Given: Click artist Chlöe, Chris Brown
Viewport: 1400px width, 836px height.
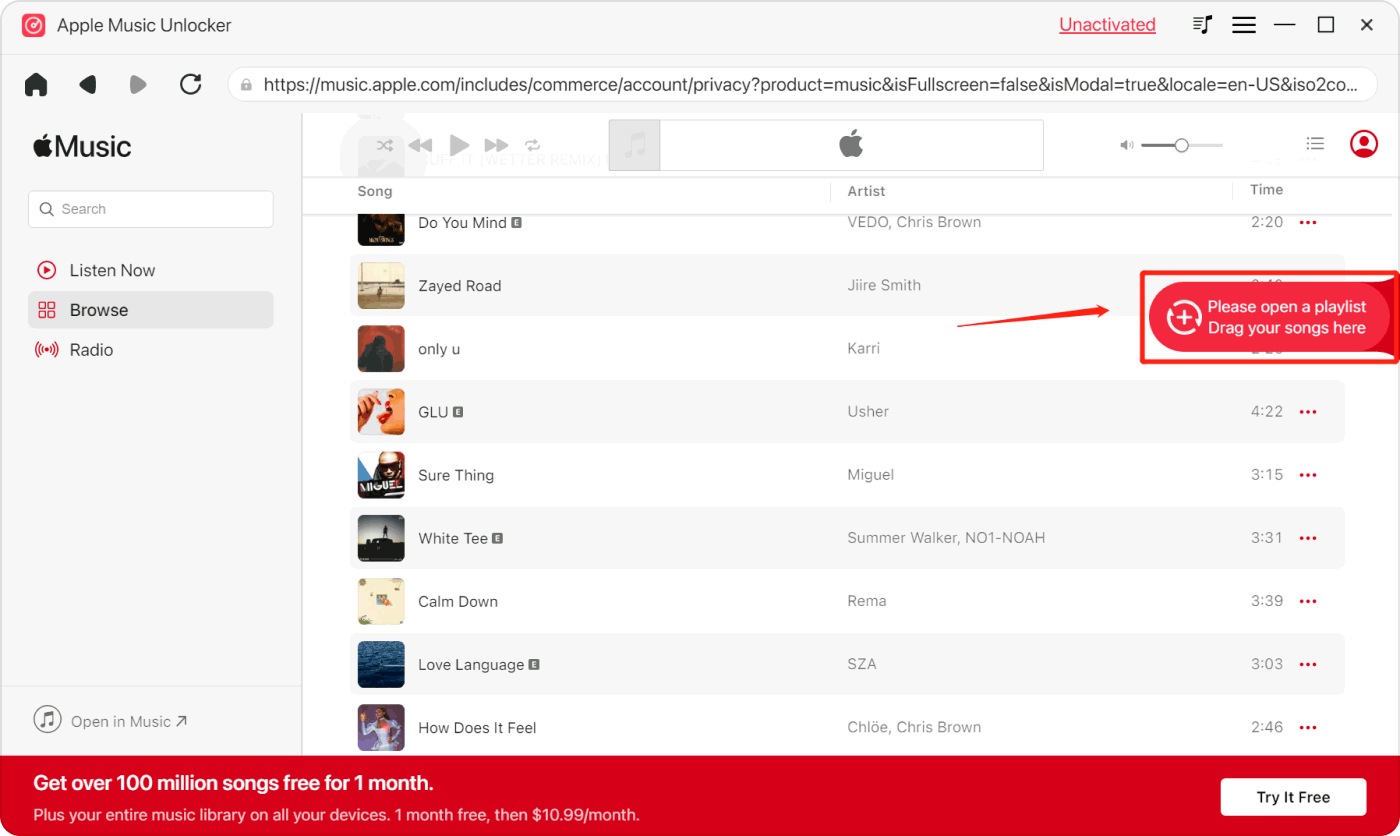Looking at the screenshot, I should point(914,727).
